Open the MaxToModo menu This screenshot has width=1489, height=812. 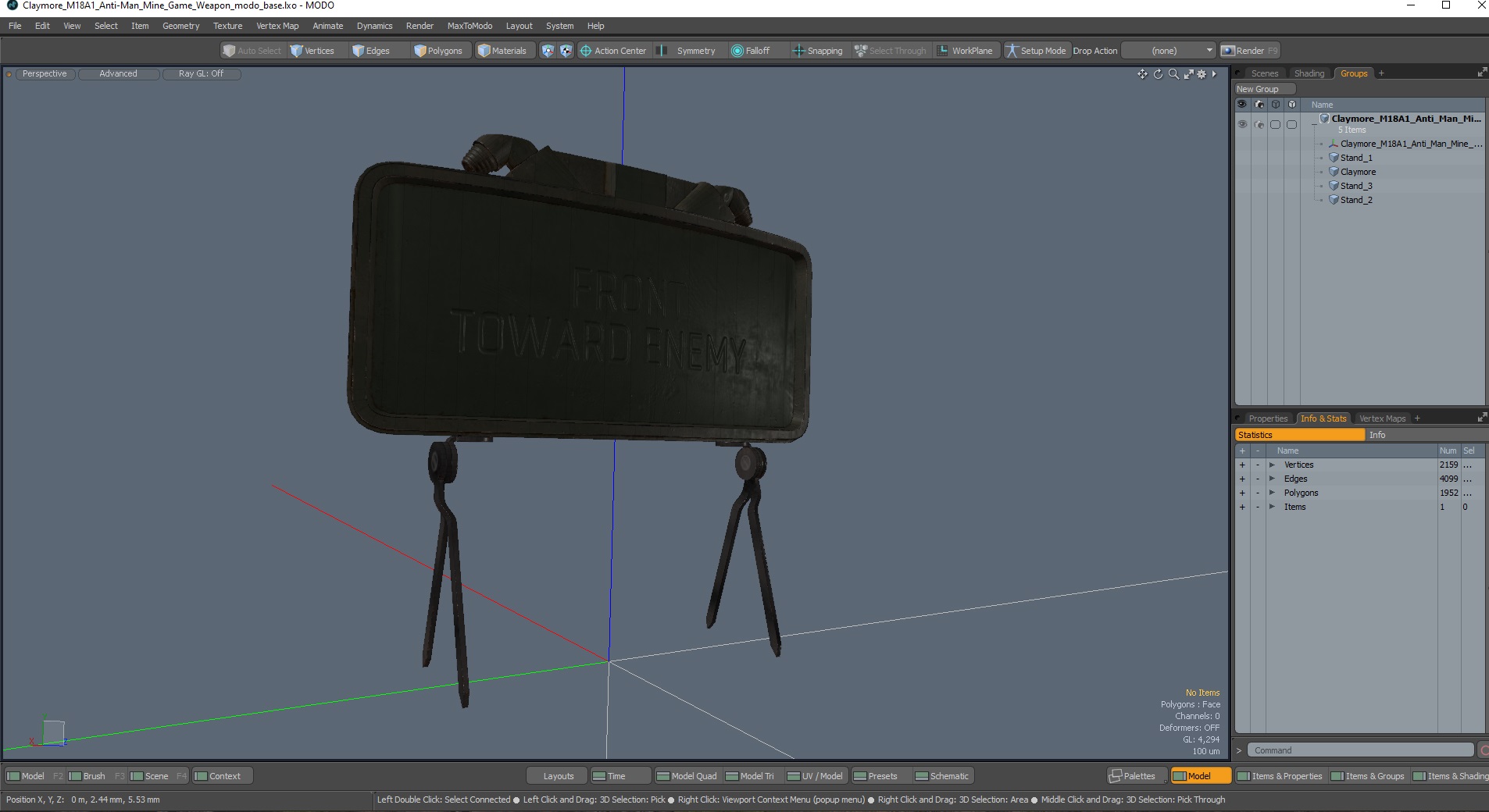point(470,26)
